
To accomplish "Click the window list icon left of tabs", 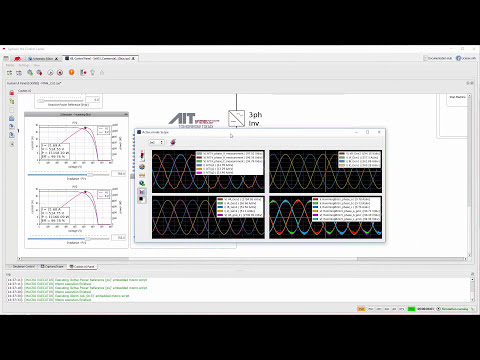I will [6, 58].
